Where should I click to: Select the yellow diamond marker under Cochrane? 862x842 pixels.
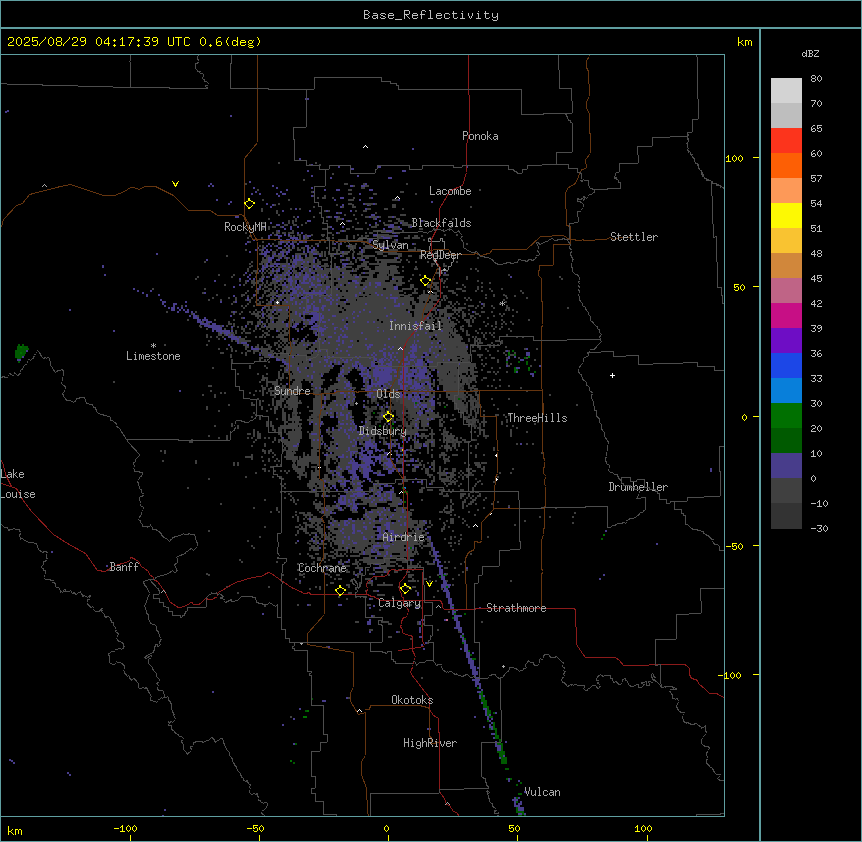tap(340, 591)
